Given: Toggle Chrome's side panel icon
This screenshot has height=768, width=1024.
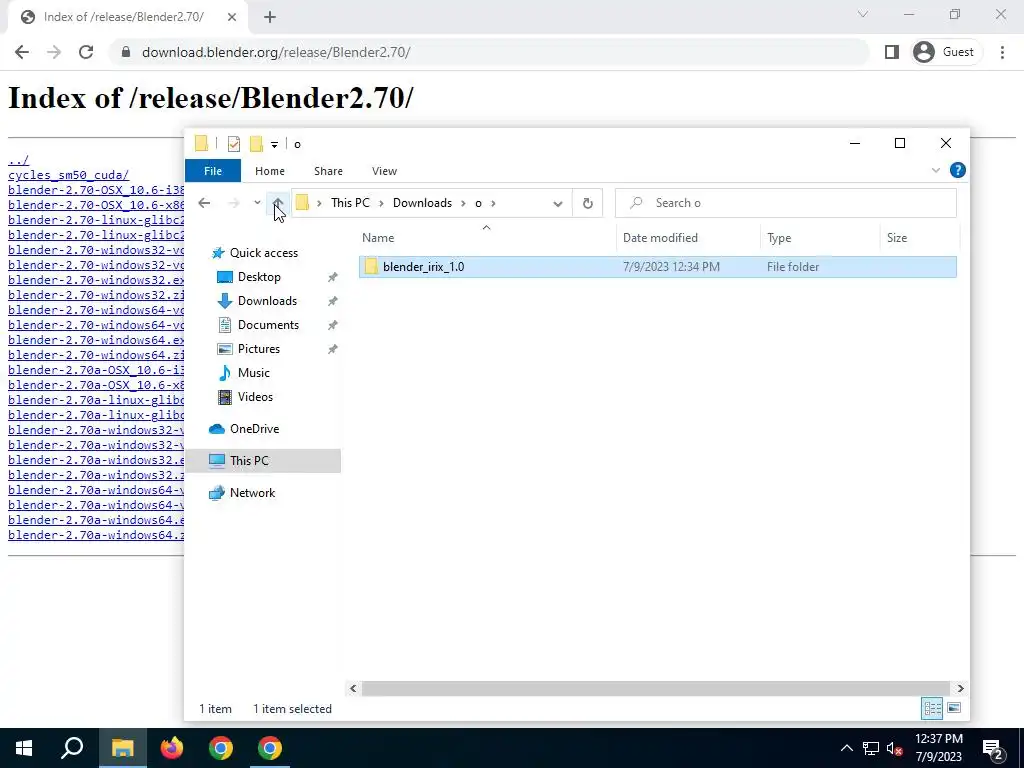Looking at the screenshot, I should tap(891, 52).
